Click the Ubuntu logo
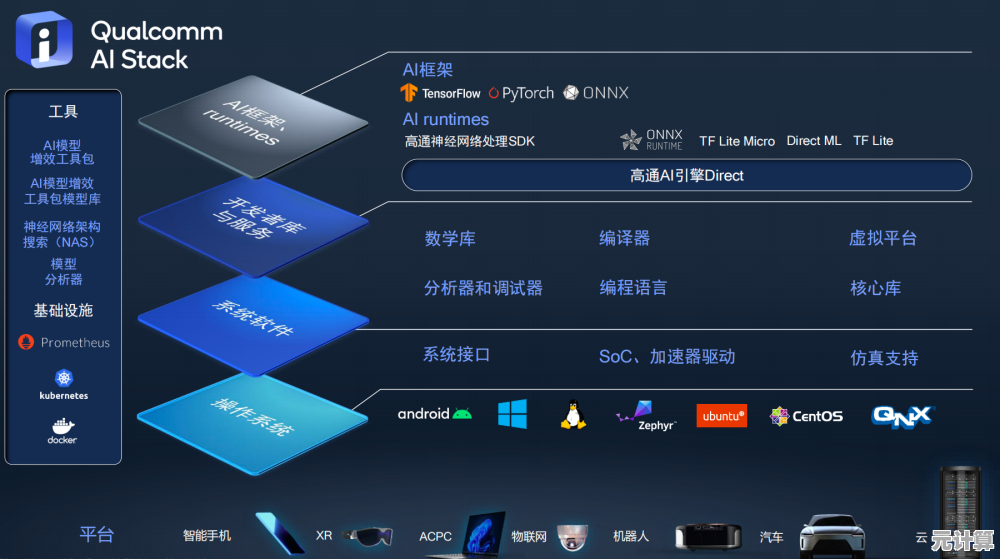 pyautogui.click(x=721, y=415)
